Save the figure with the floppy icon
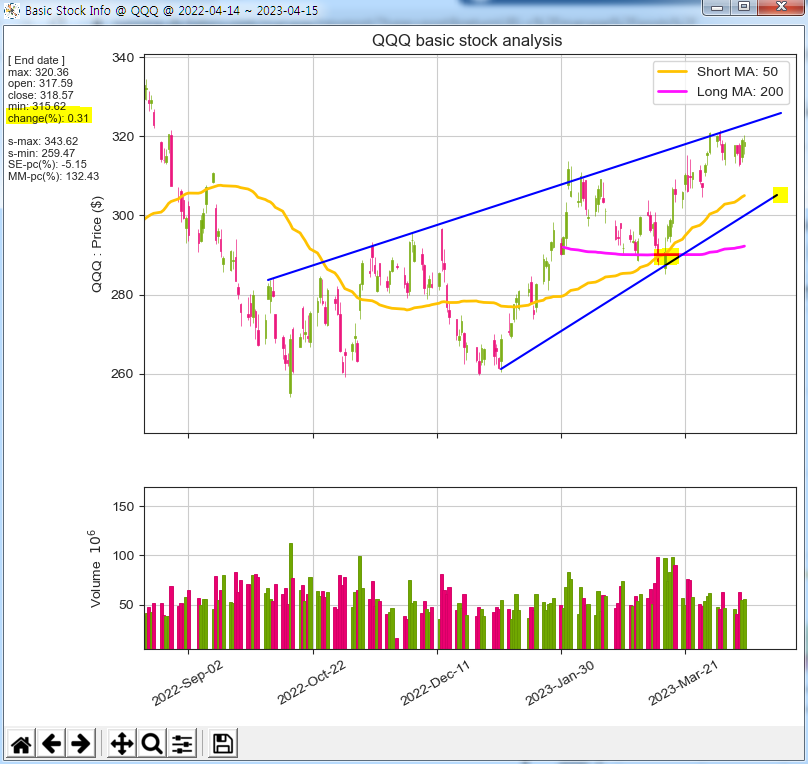Image resolution: width=808 pixels, height=764 pixels. tap(223, 743)
